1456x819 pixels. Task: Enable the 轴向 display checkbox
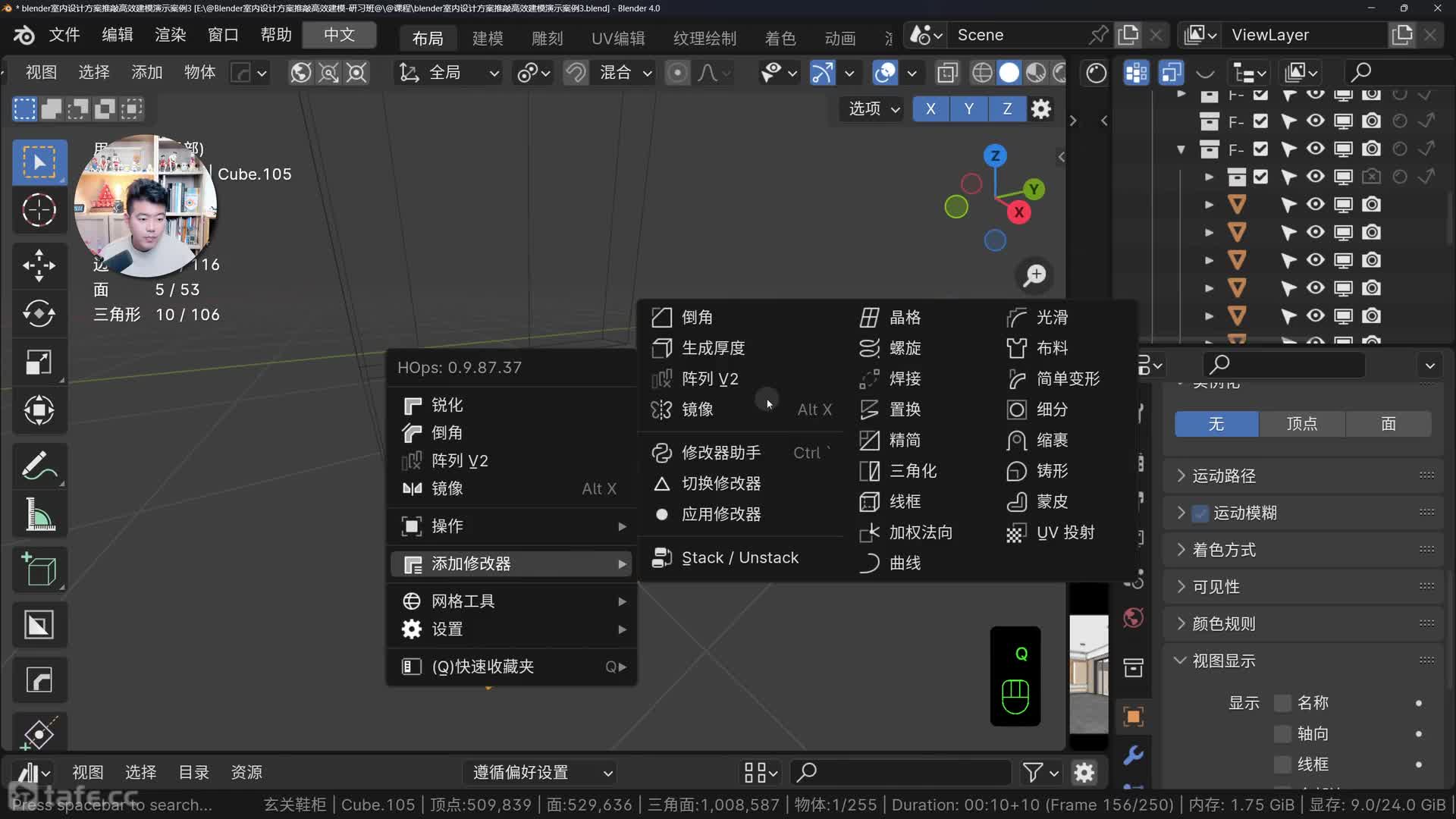tap(1282, 734)
